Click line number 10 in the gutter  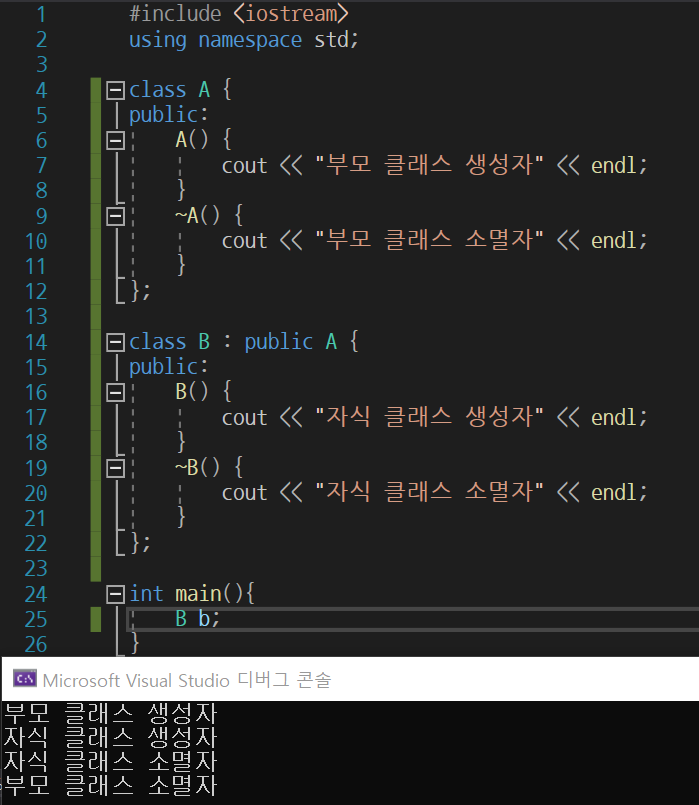[36, 241]
